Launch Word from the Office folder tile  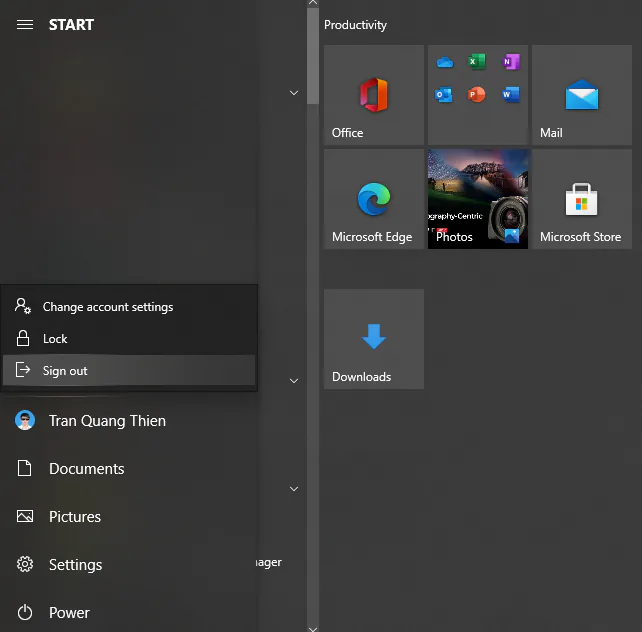pyautogui.click(x=511, y=95)
